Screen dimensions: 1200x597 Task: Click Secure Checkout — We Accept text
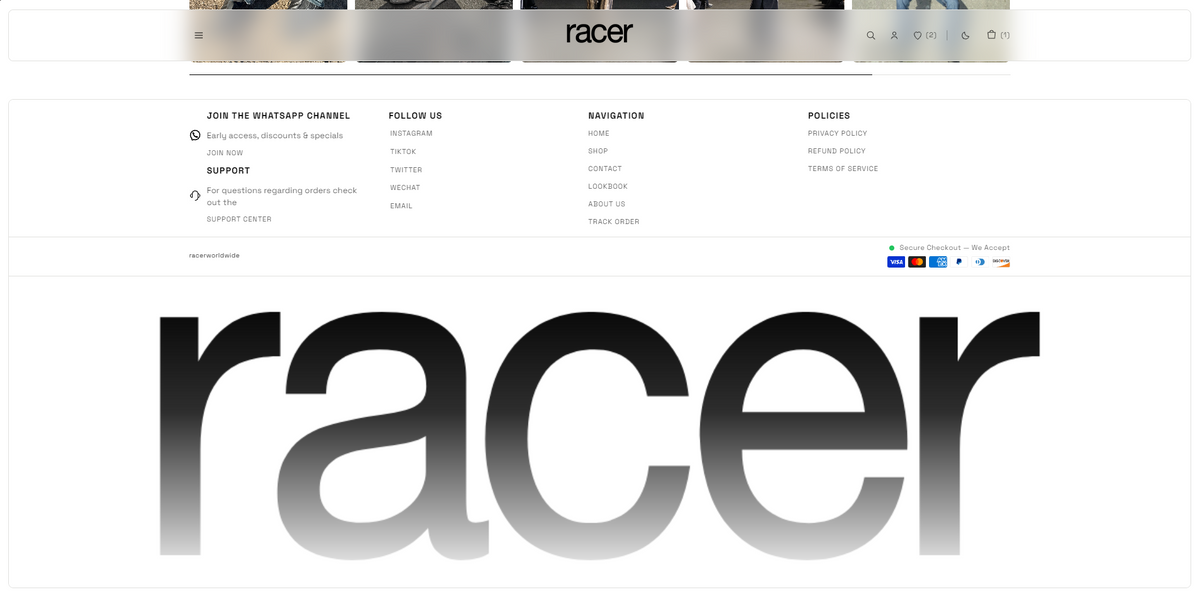[954, 248]
